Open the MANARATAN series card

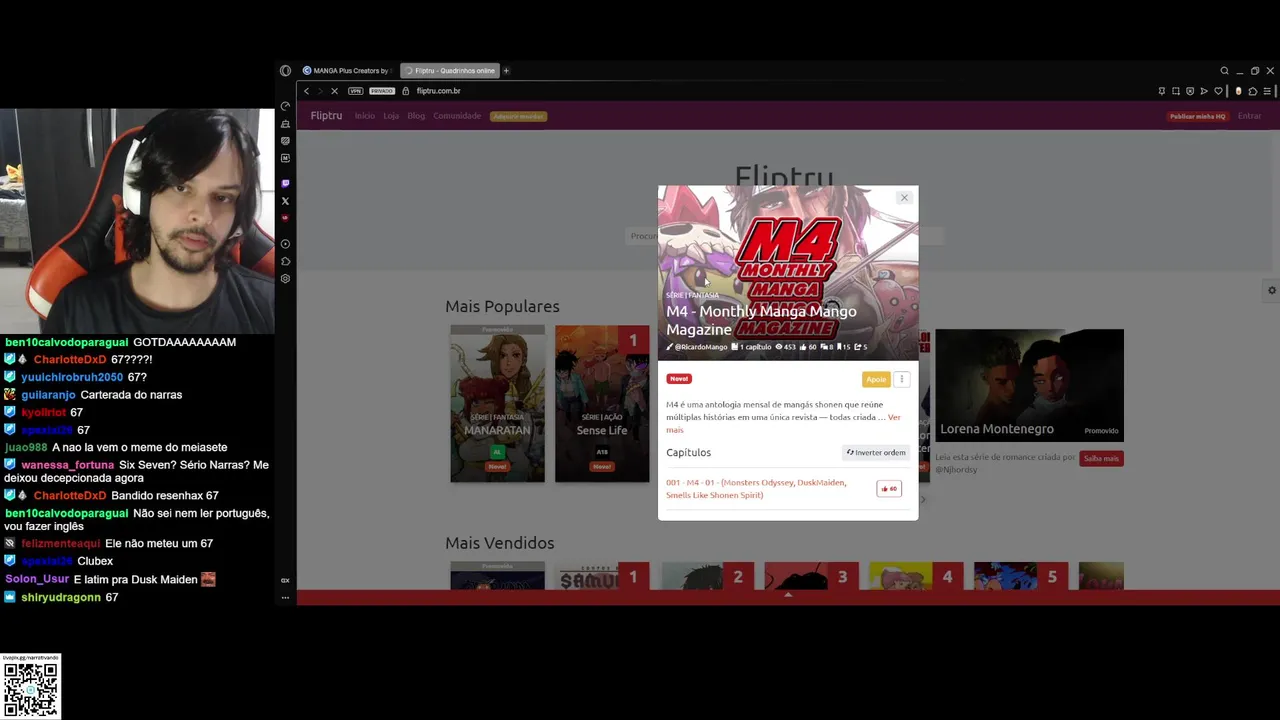[497, 403]
